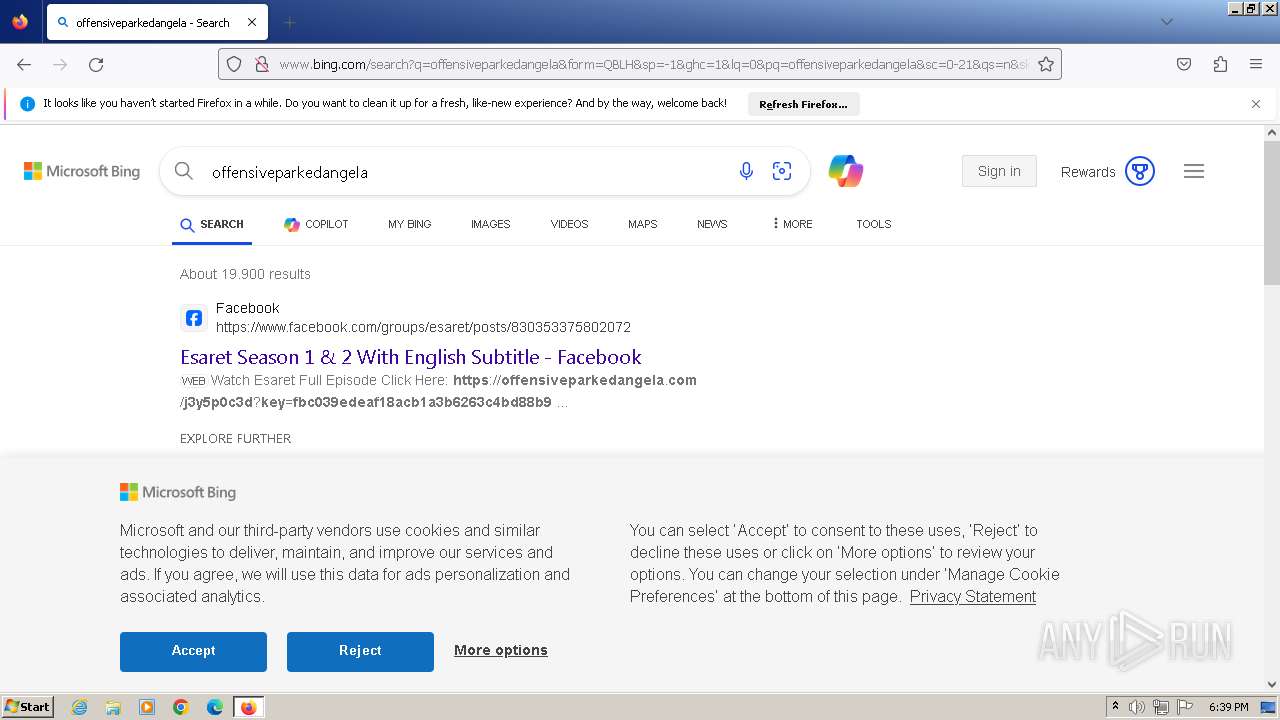Viewport: 1280px width, 720px height.
Task: Click the Sign in button
Action: point(999,171)
